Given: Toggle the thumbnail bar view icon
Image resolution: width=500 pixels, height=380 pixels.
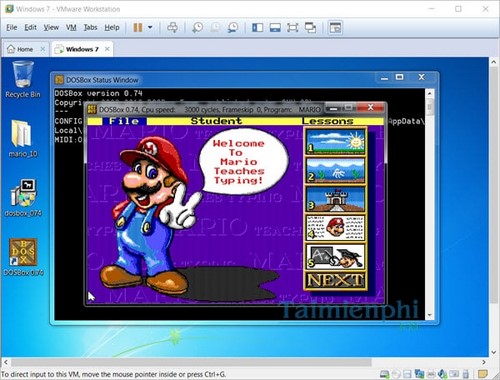Looking at the screenshot, I should pyautogui.click(x=275, y=27).
